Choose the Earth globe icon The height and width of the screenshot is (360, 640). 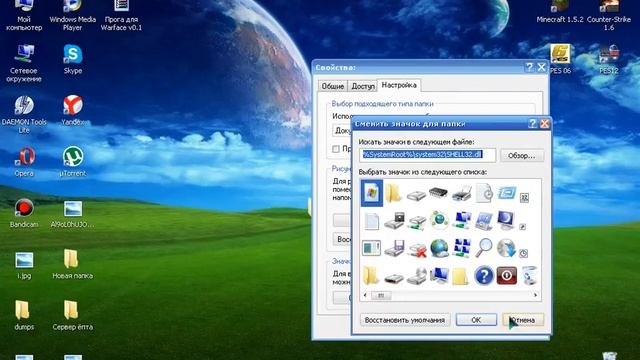click(439, 248)
